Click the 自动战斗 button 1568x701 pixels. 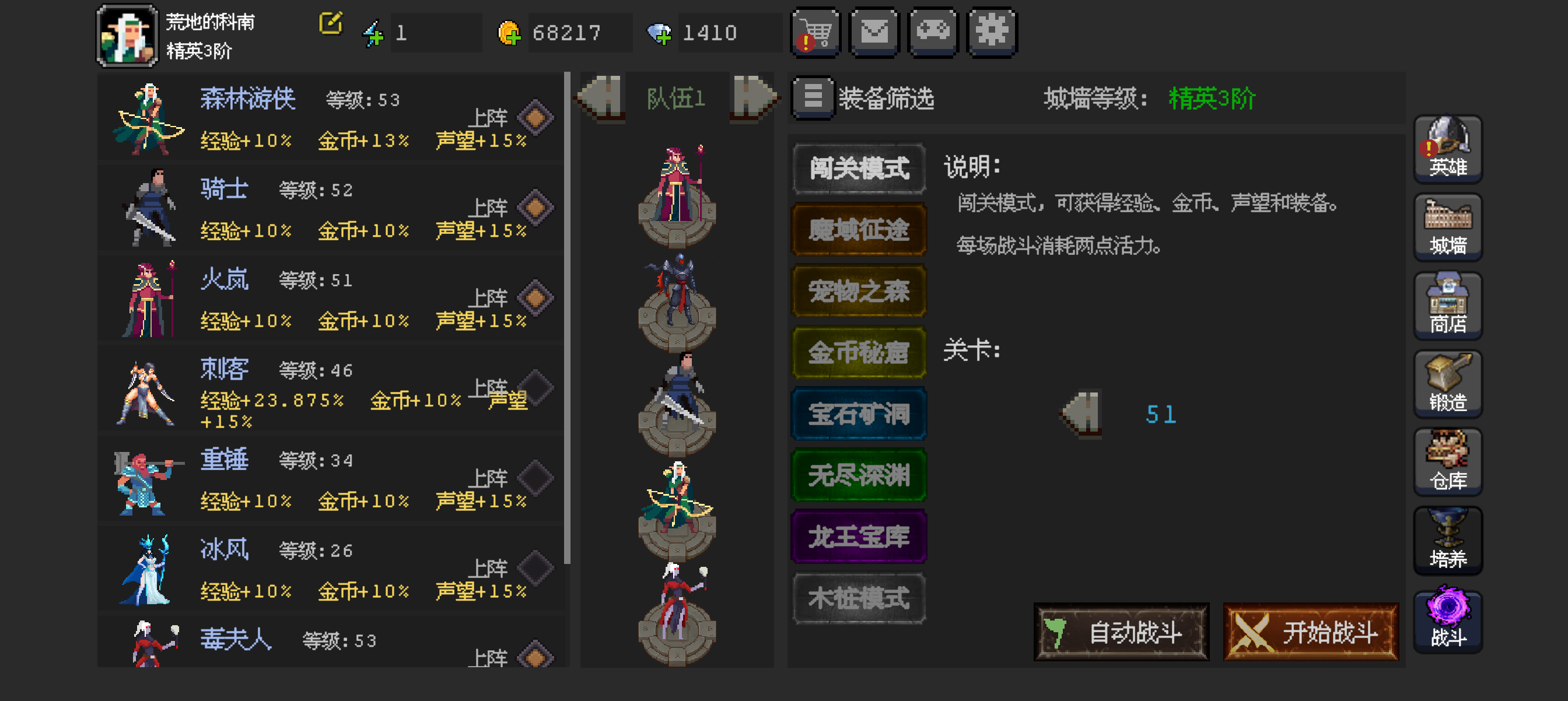click(1121, 632)
